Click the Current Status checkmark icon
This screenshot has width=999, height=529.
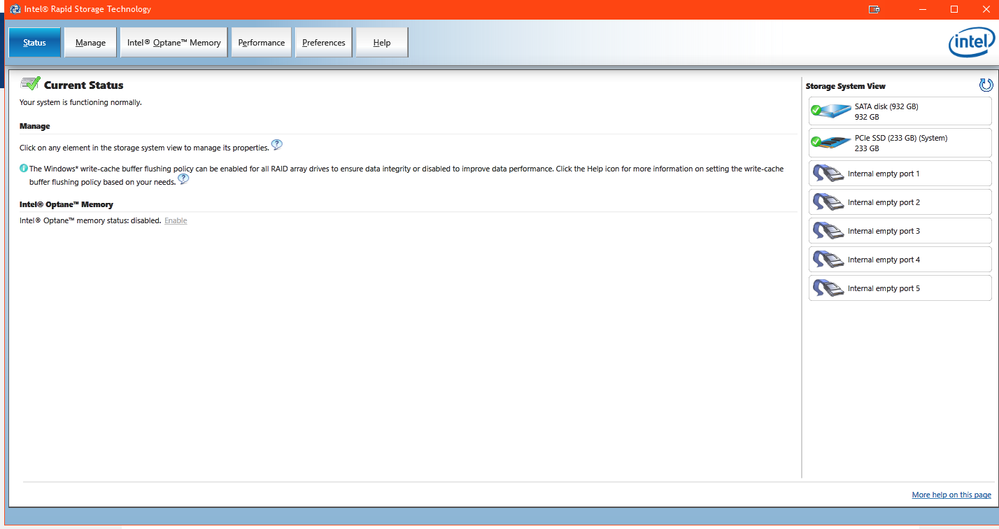(30, 83)
